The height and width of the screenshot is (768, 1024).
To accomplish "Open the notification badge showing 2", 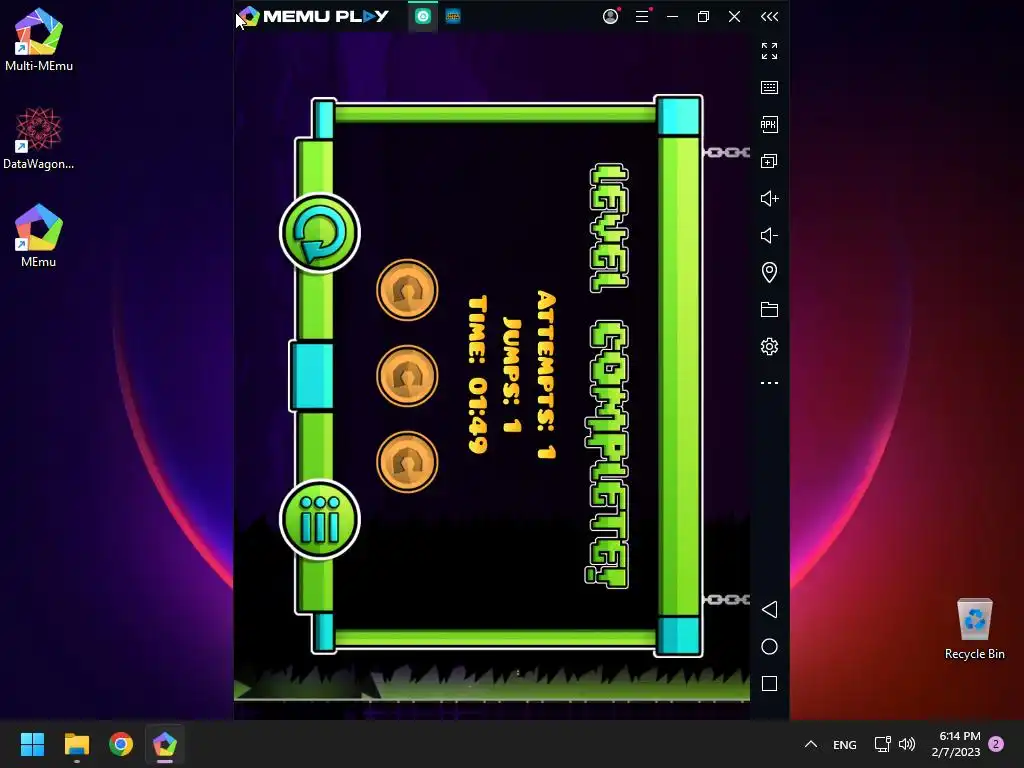I will click(x=996, y=744).
